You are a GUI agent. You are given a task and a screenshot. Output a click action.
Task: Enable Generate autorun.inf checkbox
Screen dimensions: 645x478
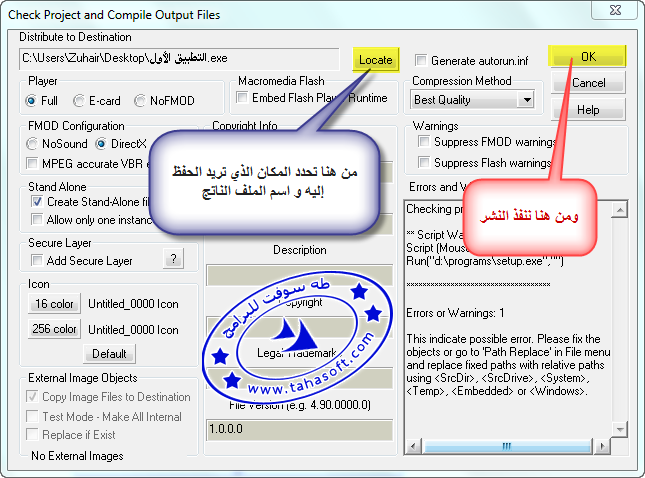(421, 60)
